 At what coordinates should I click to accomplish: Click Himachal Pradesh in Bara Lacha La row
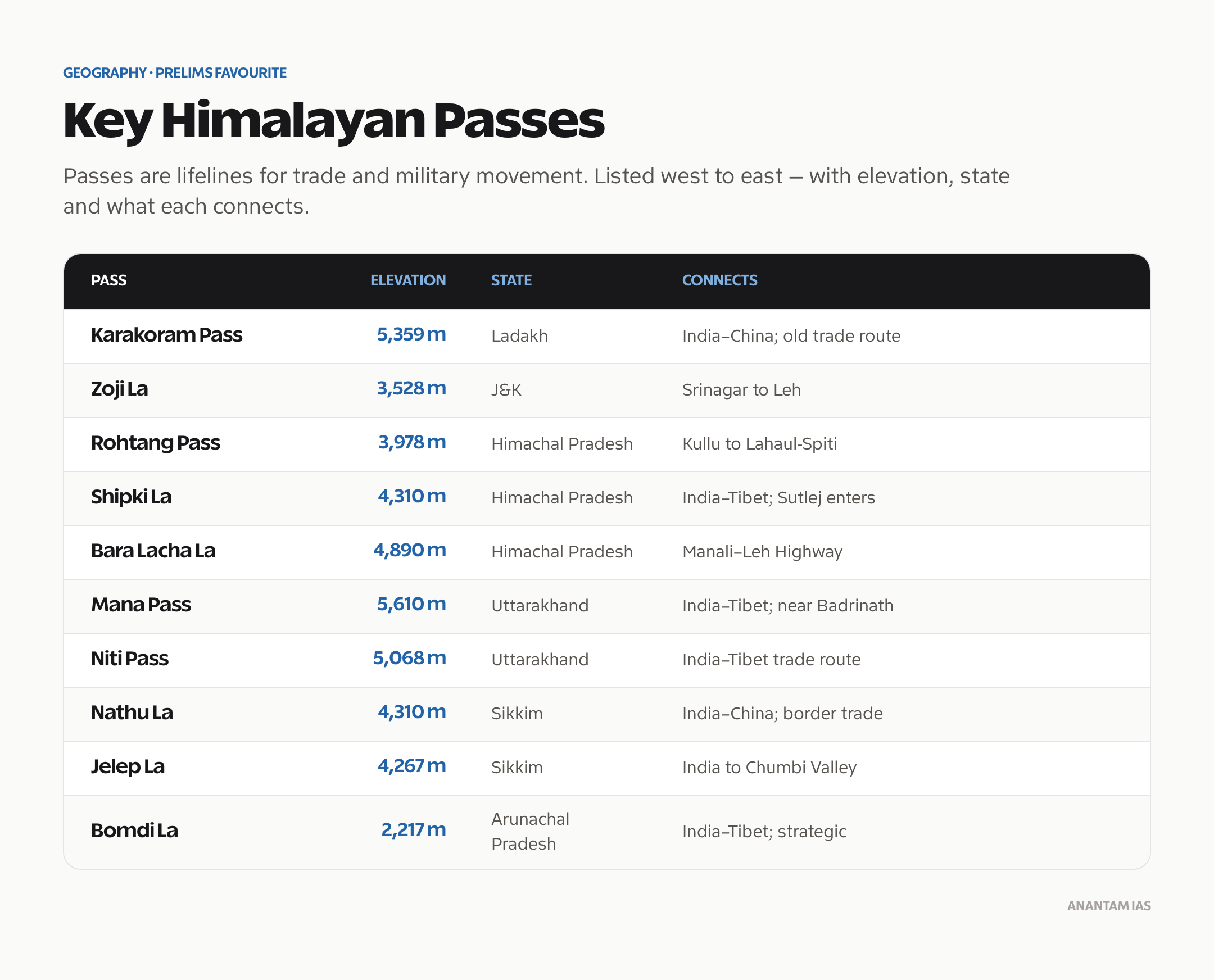(562, 552)
